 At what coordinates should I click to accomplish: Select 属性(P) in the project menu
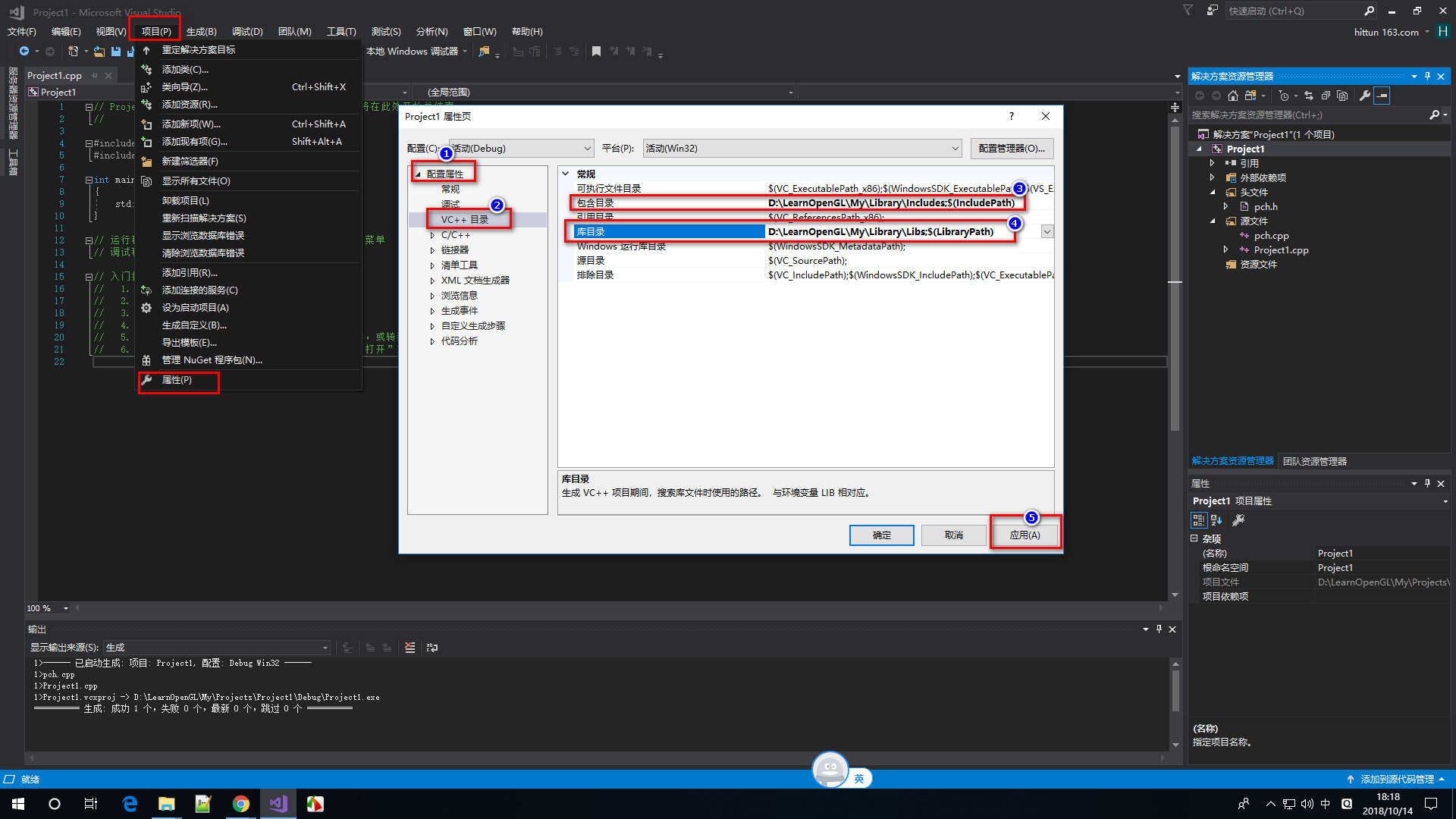(x=177, y=380)
